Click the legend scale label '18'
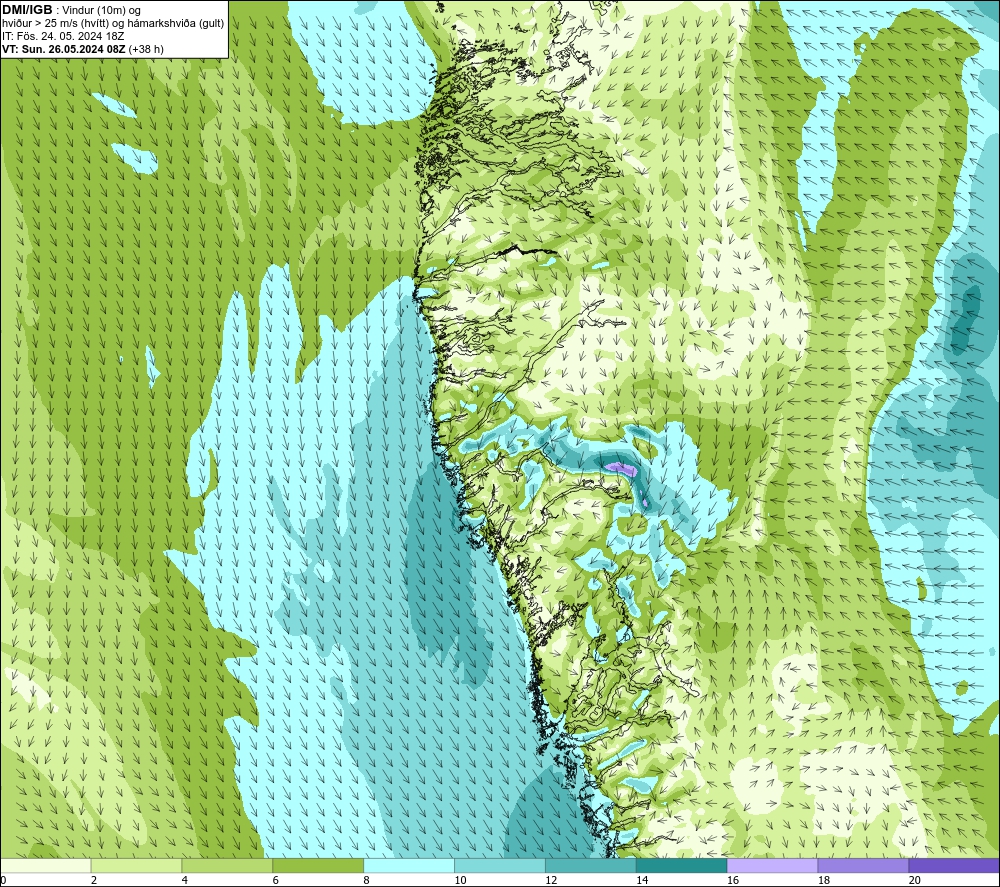Viewport: 1000px width, 887px height. click(823, 880)
